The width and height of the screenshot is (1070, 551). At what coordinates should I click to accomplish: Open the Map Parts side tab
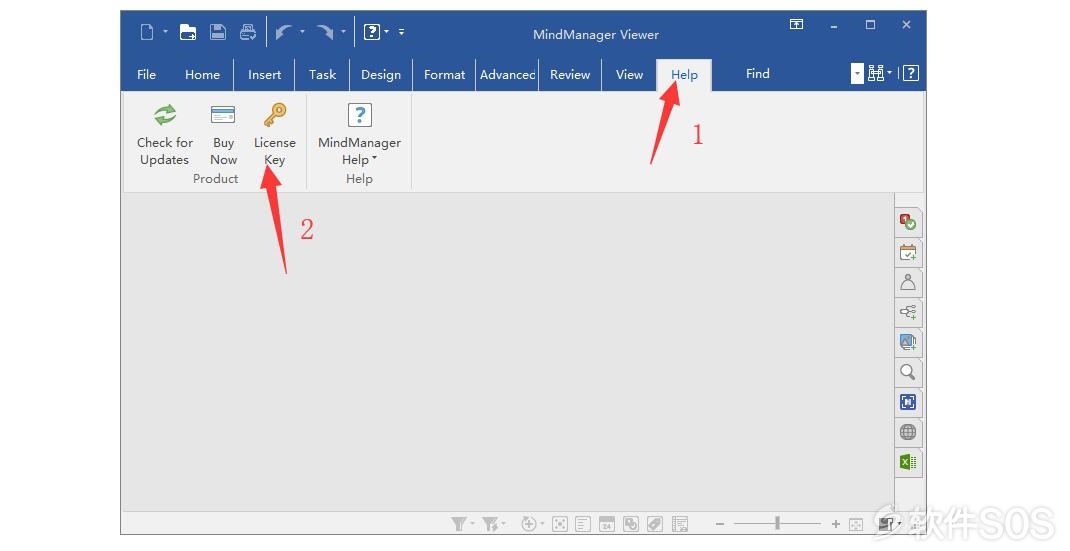tap(908, 312)
